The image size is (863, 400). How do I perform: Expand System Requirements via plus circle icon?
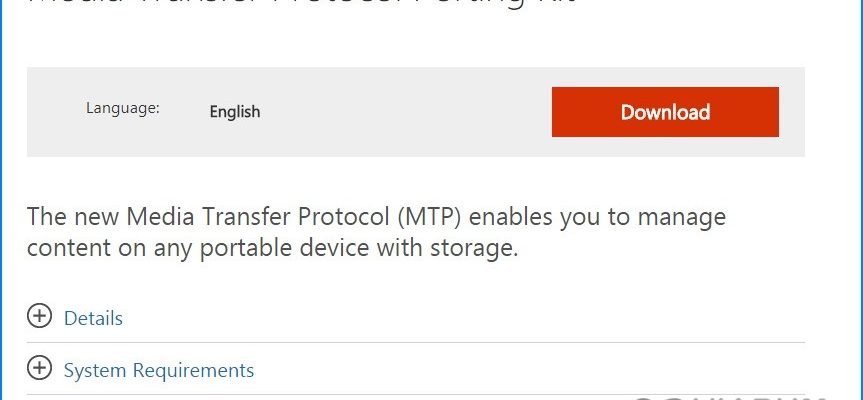coord(39,368)
